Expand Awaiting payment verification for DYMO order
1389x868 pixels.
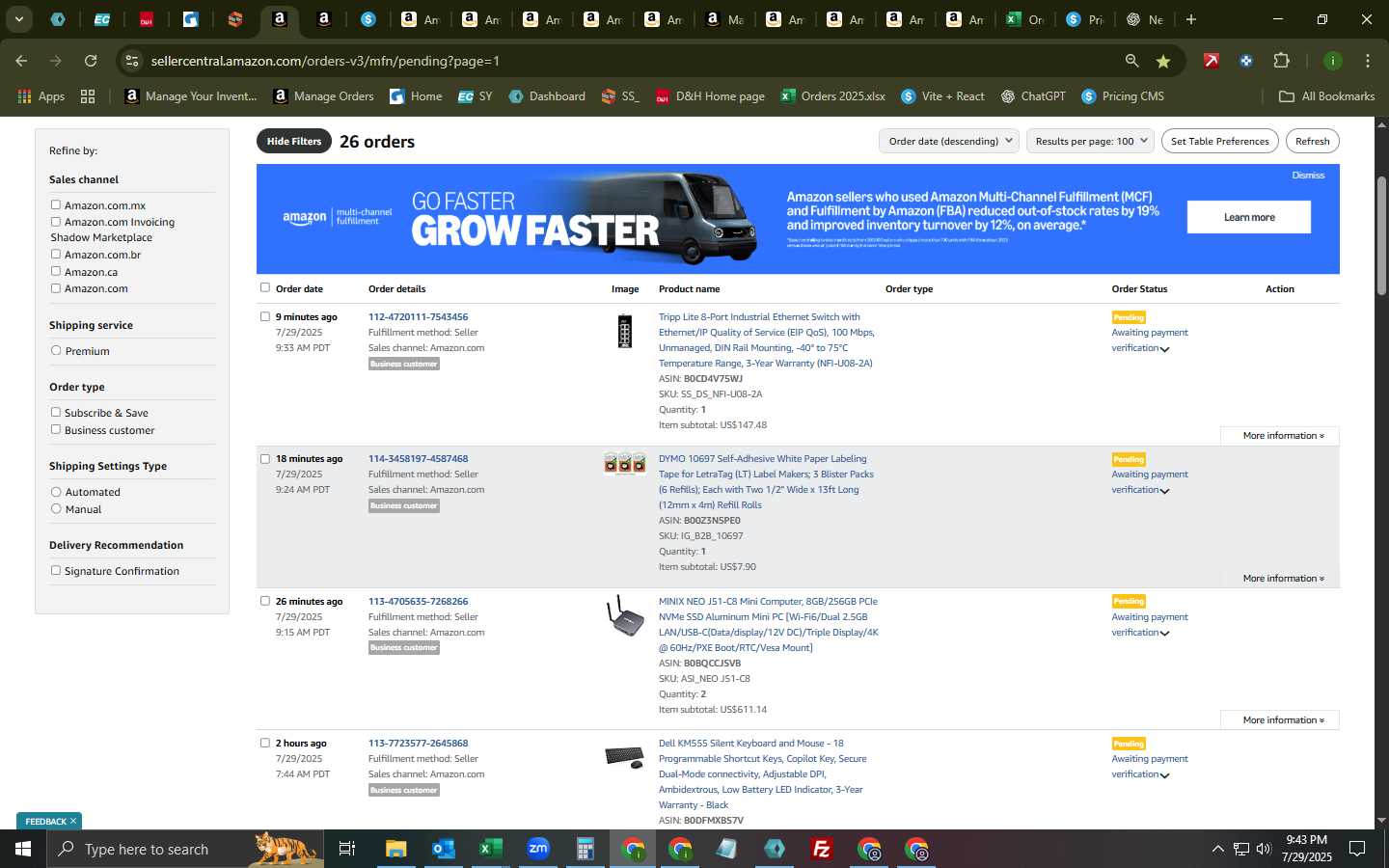1164,491
